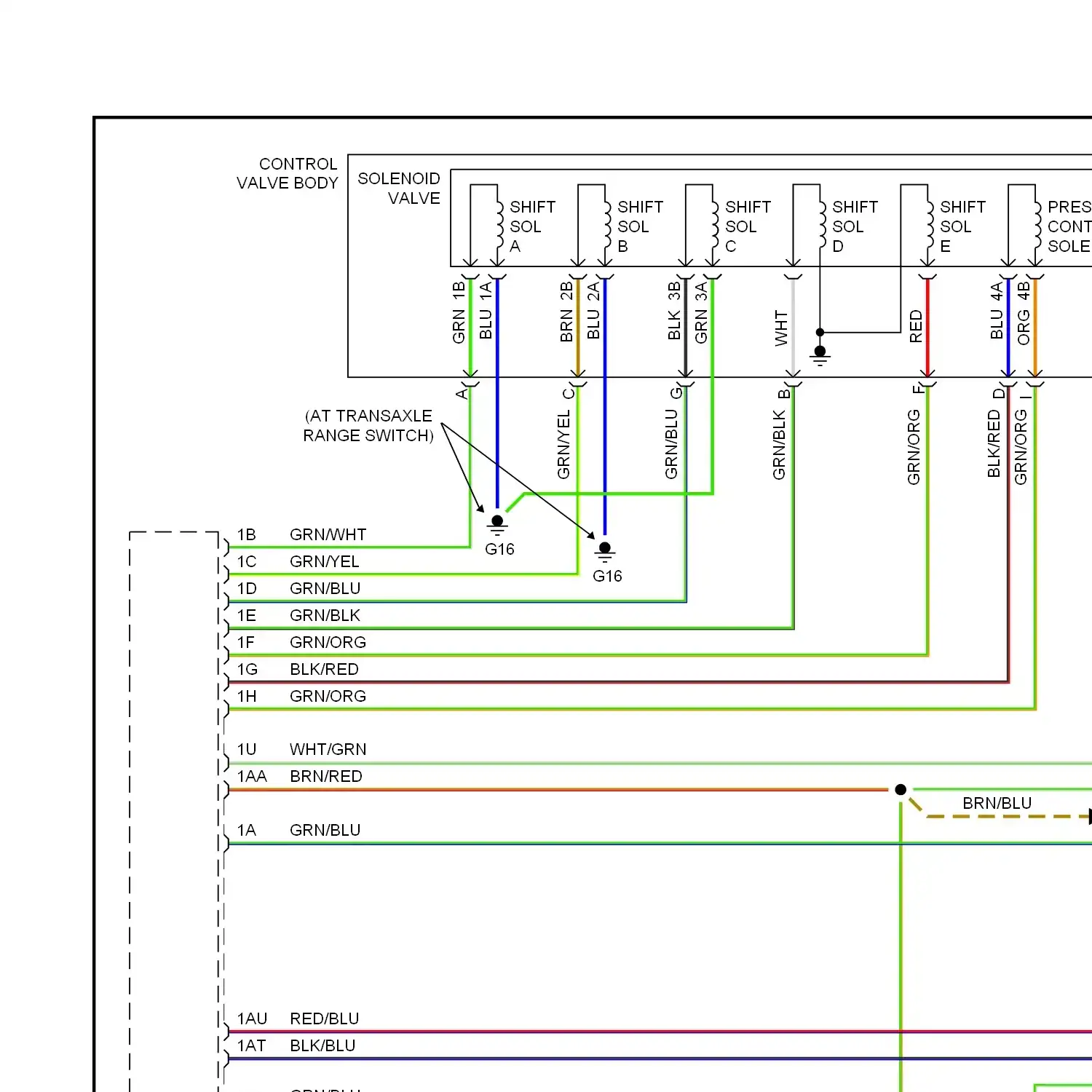Viewport: 1092px width, 1092px height.
Task: Click "BRN/RED" in the 1AA row
Action: 325,777
